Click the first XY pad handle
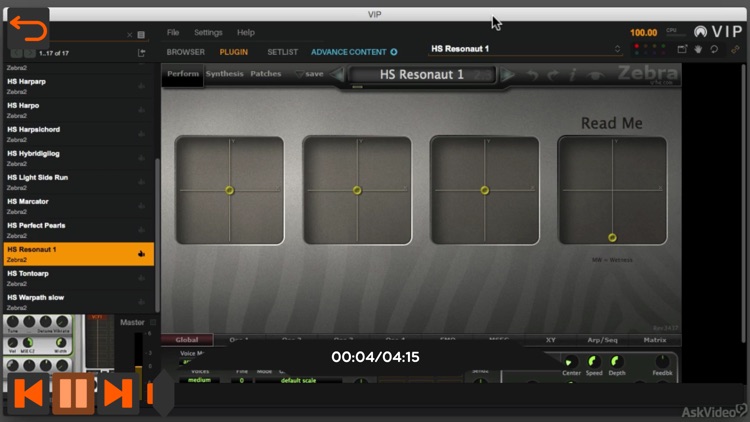Screen dimensions: 750x422 point(230,190)
